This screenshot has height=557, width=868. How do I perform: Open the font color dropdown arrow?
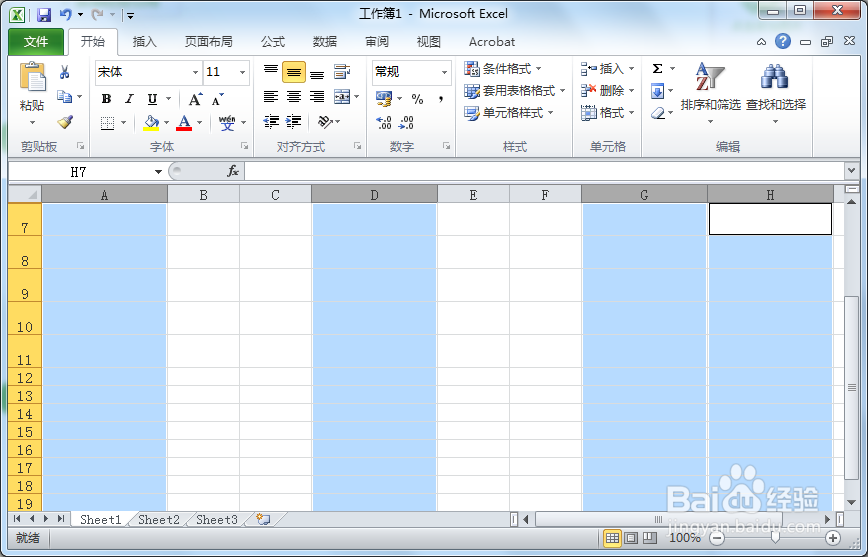(x=200, y=122)
